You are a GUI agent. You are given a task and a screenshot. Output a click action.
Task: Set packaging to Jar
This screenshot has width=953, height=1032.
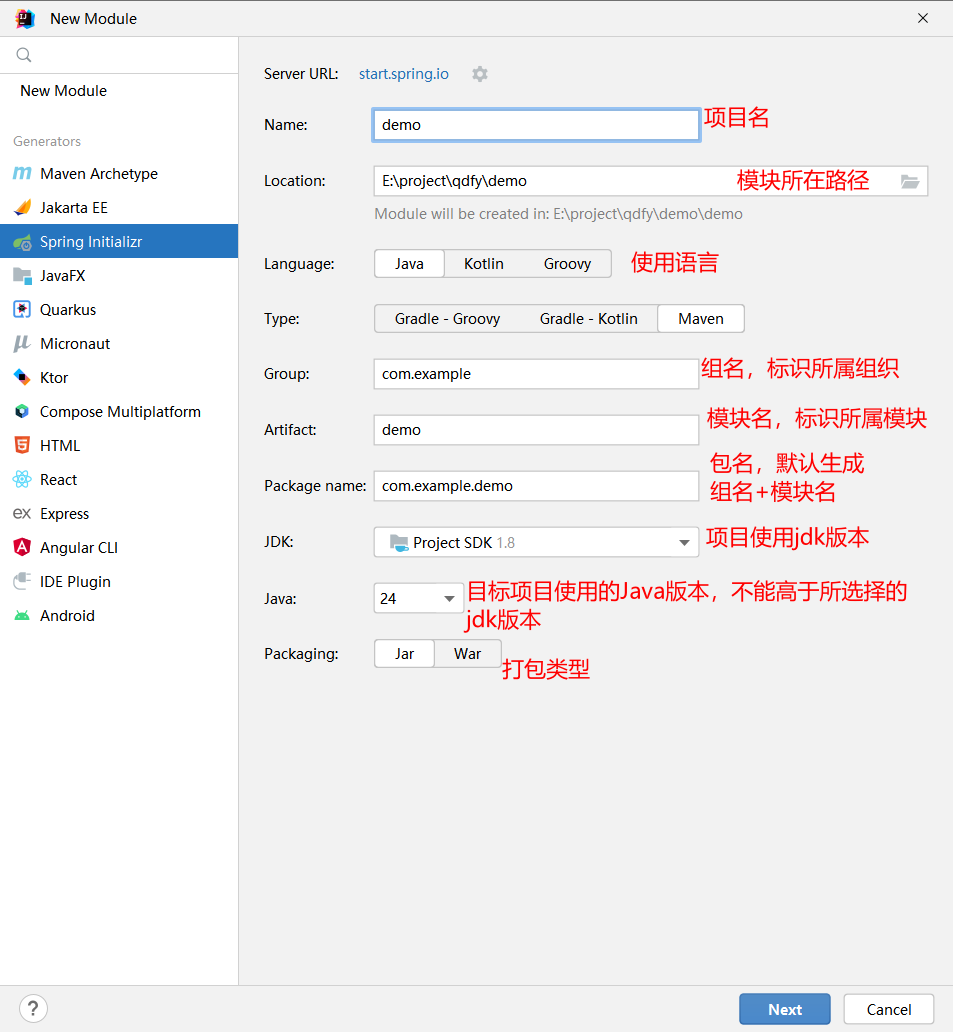pos(404,654)
